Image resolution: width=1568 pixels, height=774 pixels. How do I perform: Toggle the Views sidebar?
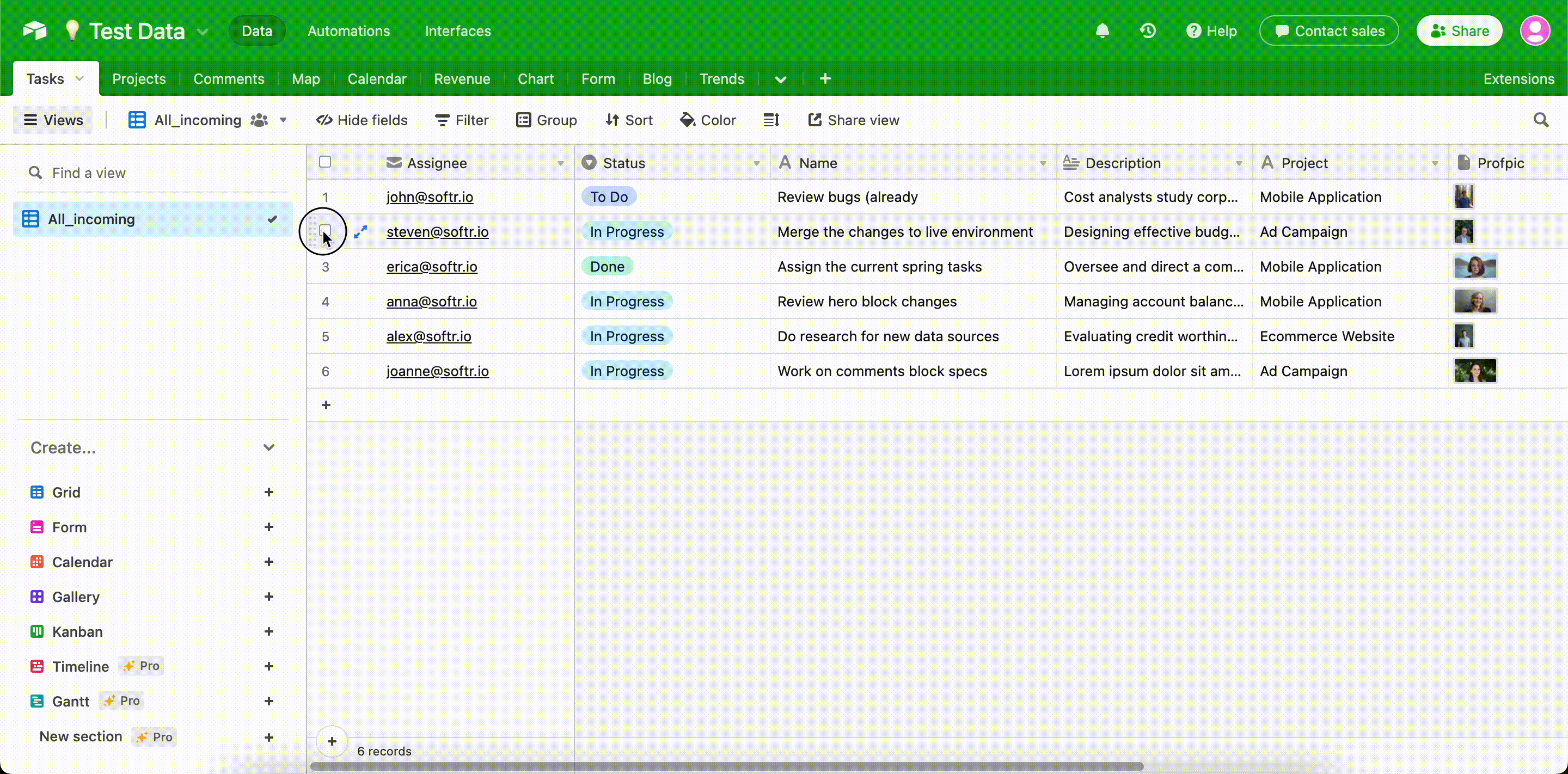(53, 120)
